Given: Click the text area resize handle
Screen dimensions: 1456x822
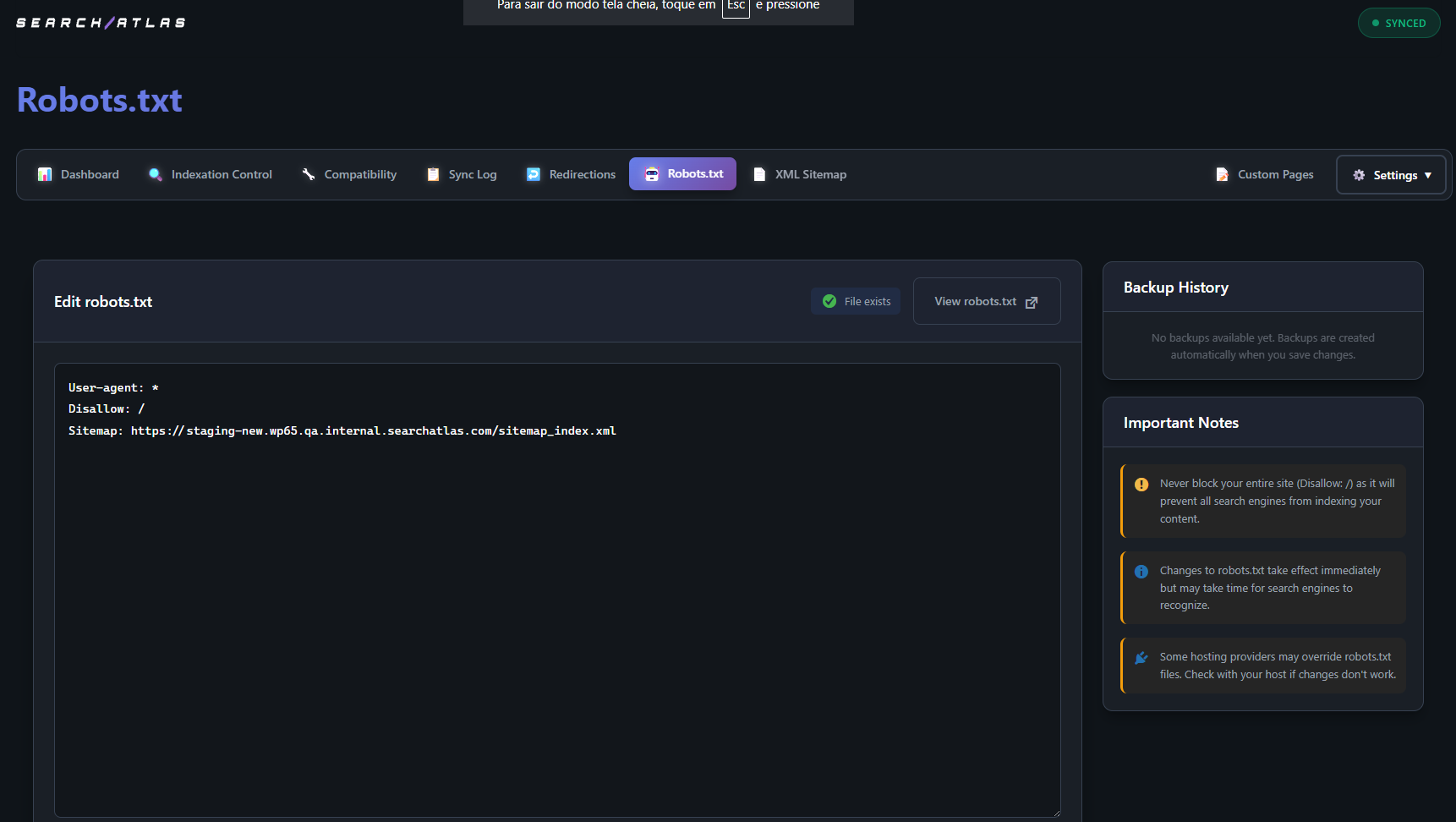Looking at the screenshot, I should 1055,813.
